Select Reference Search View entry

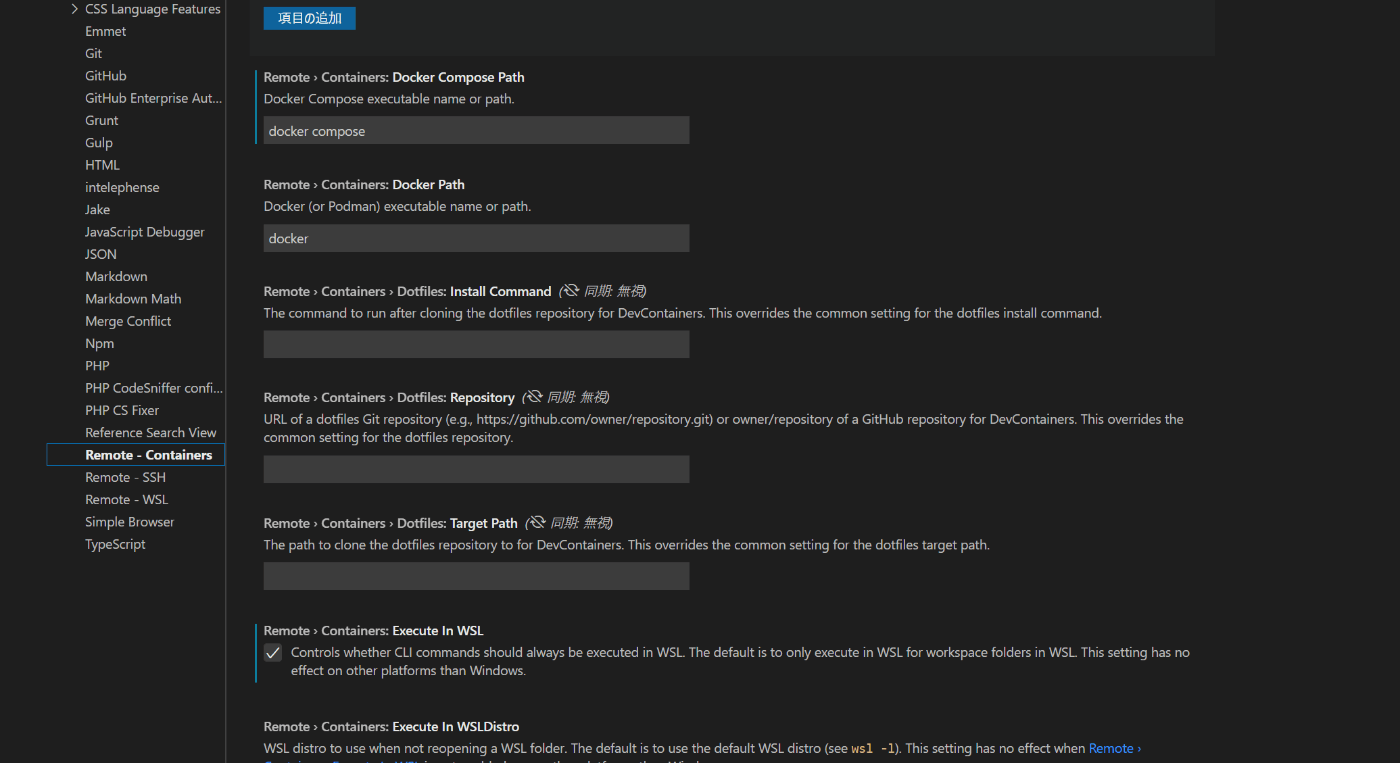tap(151, 433)
